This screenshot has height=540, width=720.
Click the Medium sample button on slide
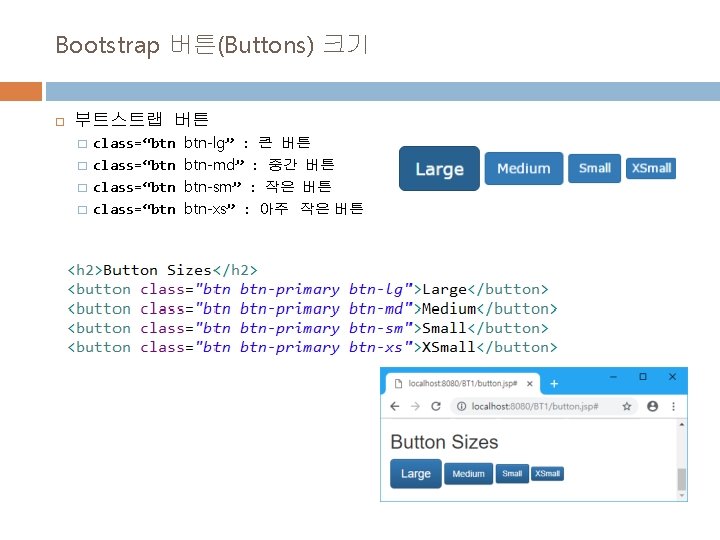tap(523, 169)
